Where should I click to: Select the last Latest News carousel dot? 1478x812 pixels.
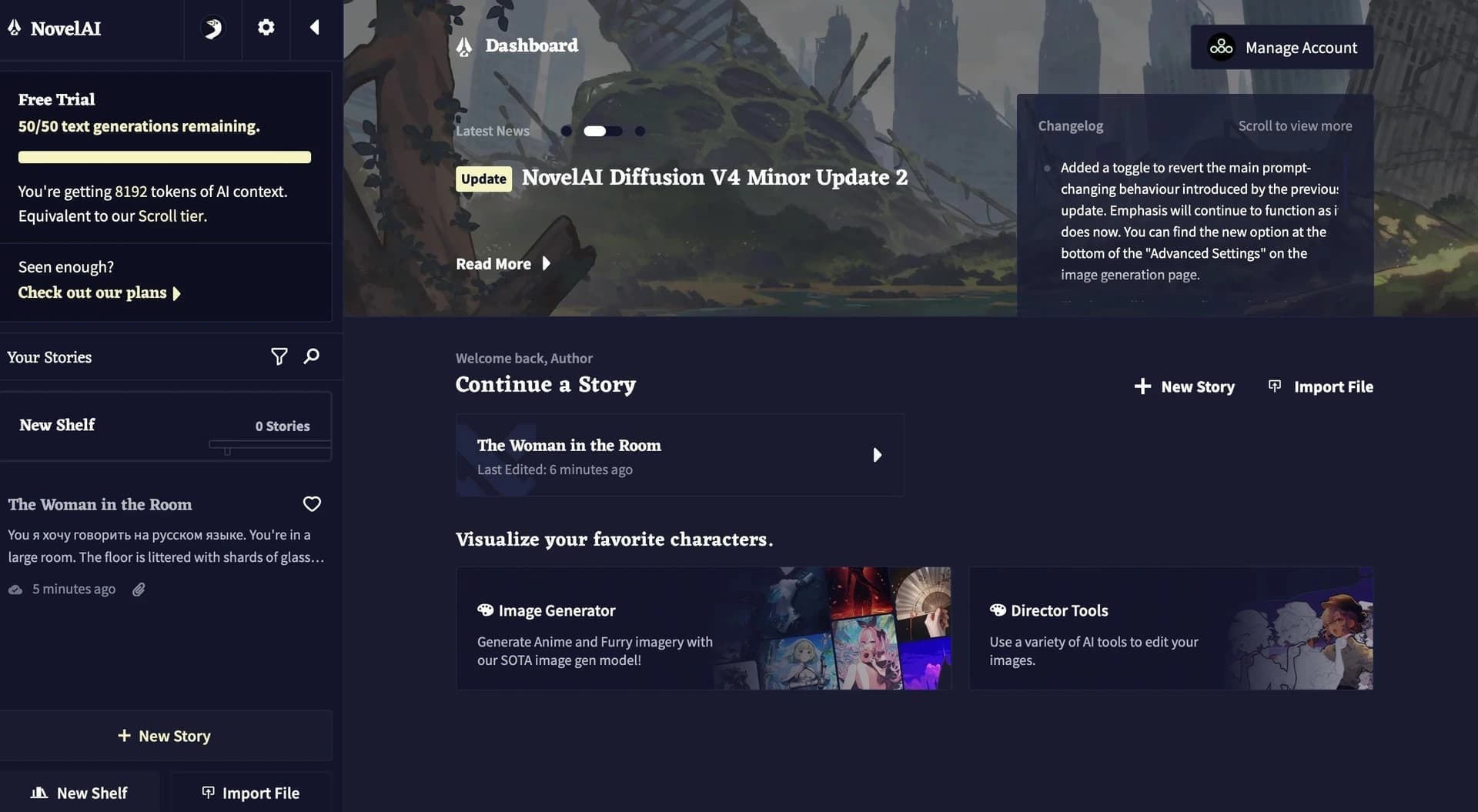pos(640,131)
